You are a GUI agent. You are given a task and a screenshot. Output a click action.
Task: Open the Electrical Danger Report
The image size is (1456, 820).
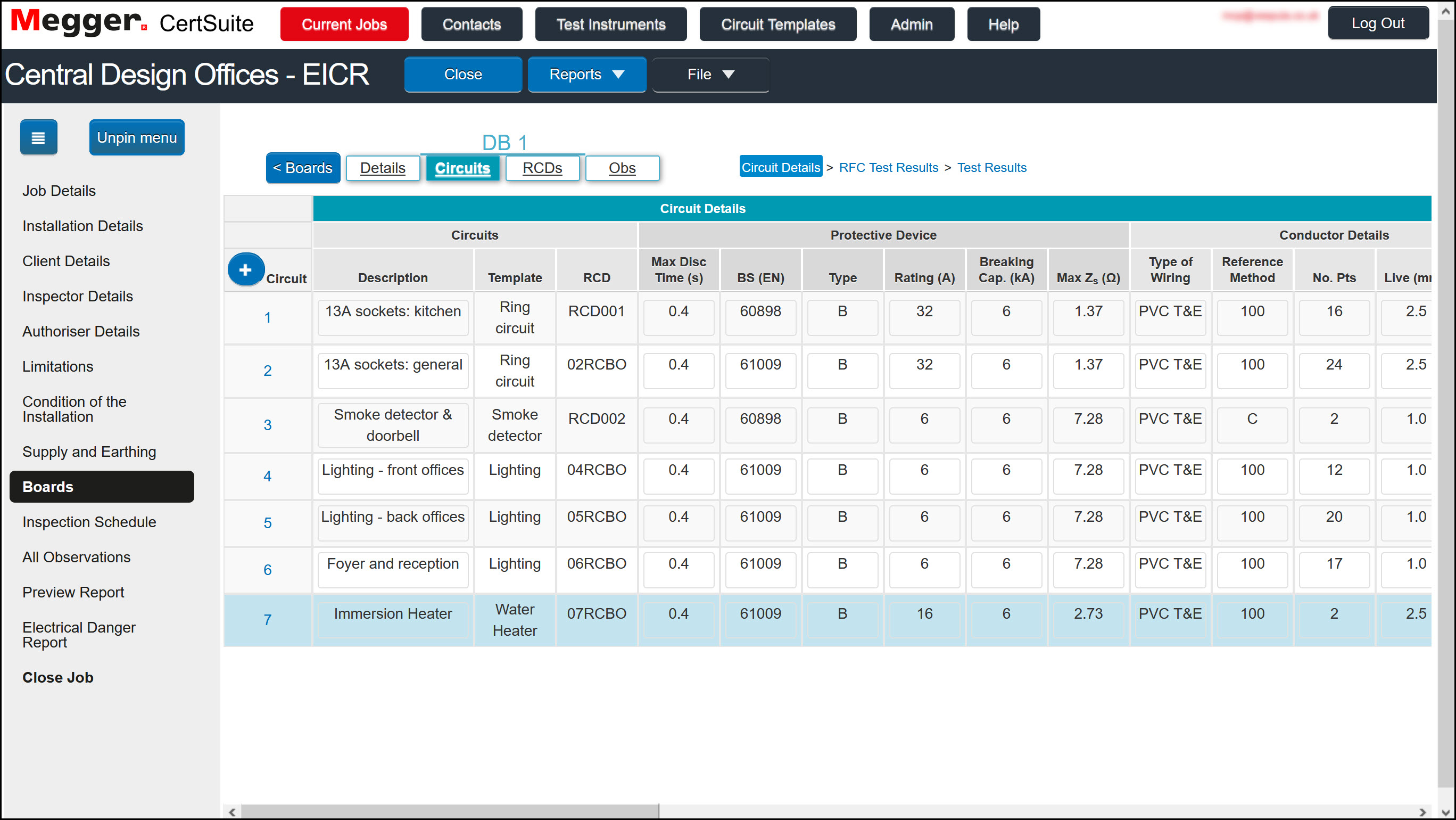[79, 635]
